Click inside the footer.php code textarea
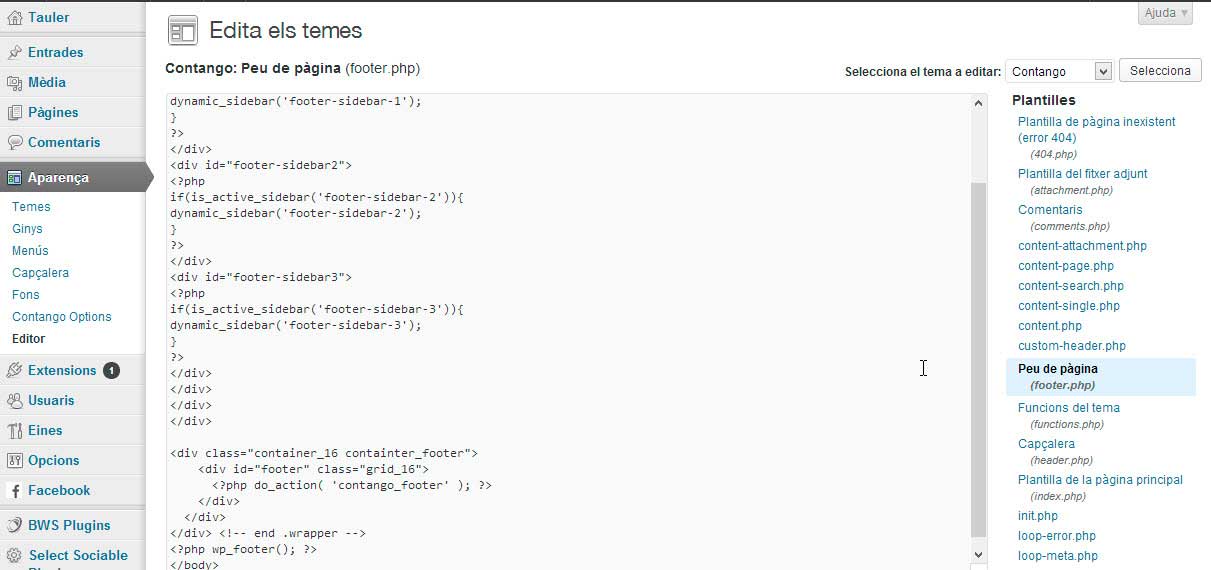 click(568, 332)
